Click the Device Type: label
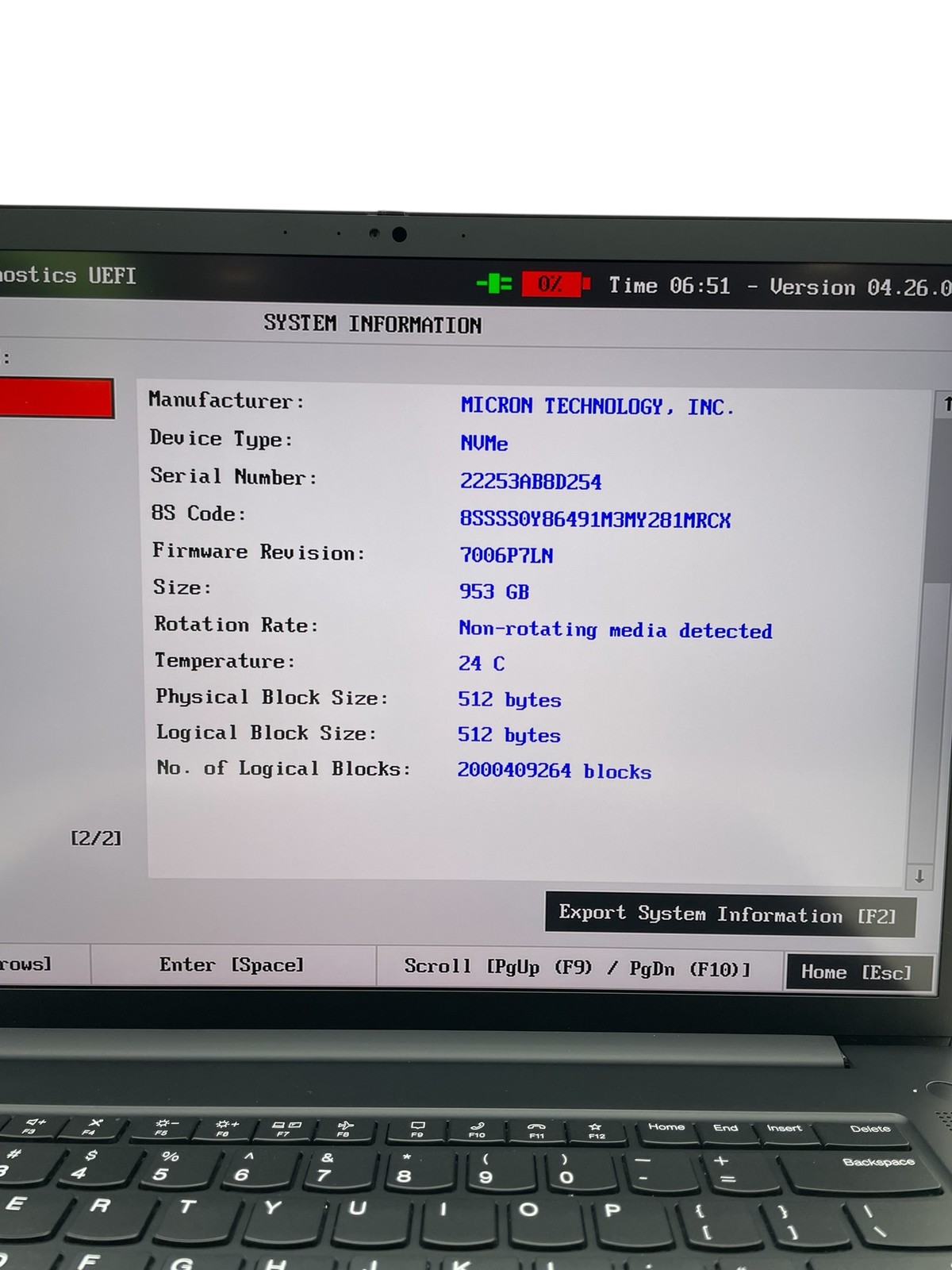 tap(221, 438)
